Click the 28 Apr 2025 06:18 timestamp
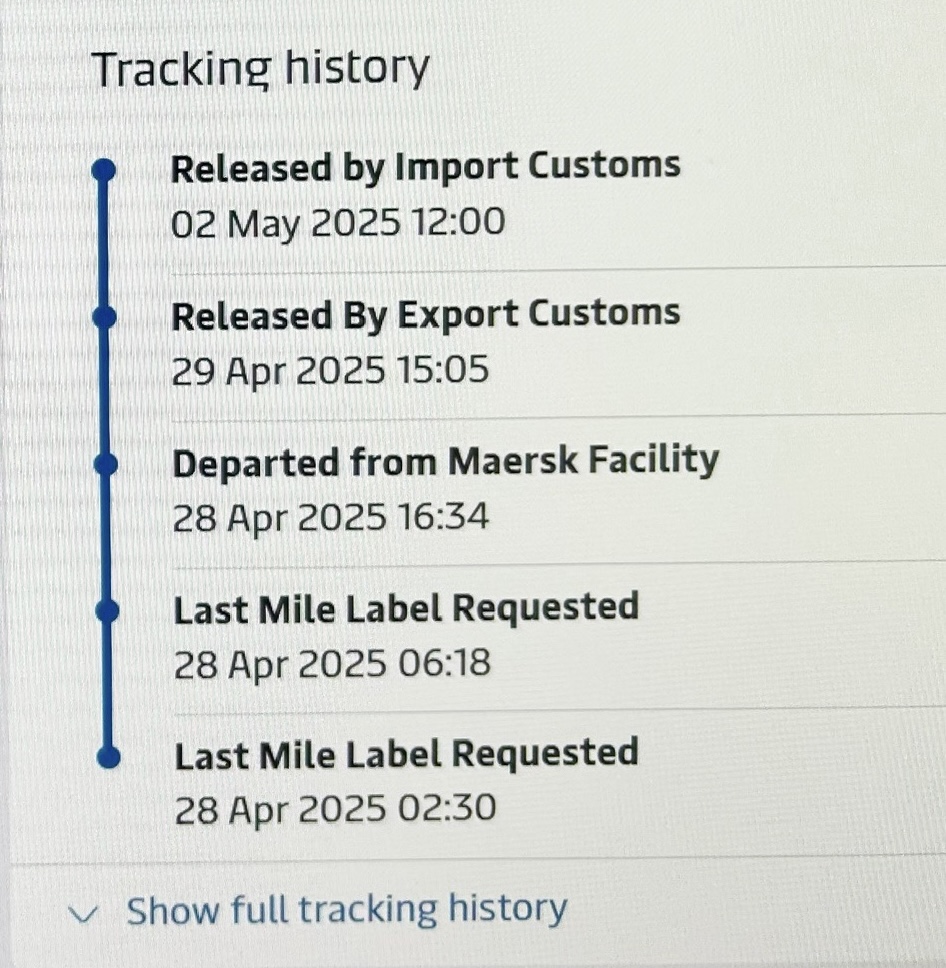The width and height of the screenshot is (946, 968). coord(332,664)
